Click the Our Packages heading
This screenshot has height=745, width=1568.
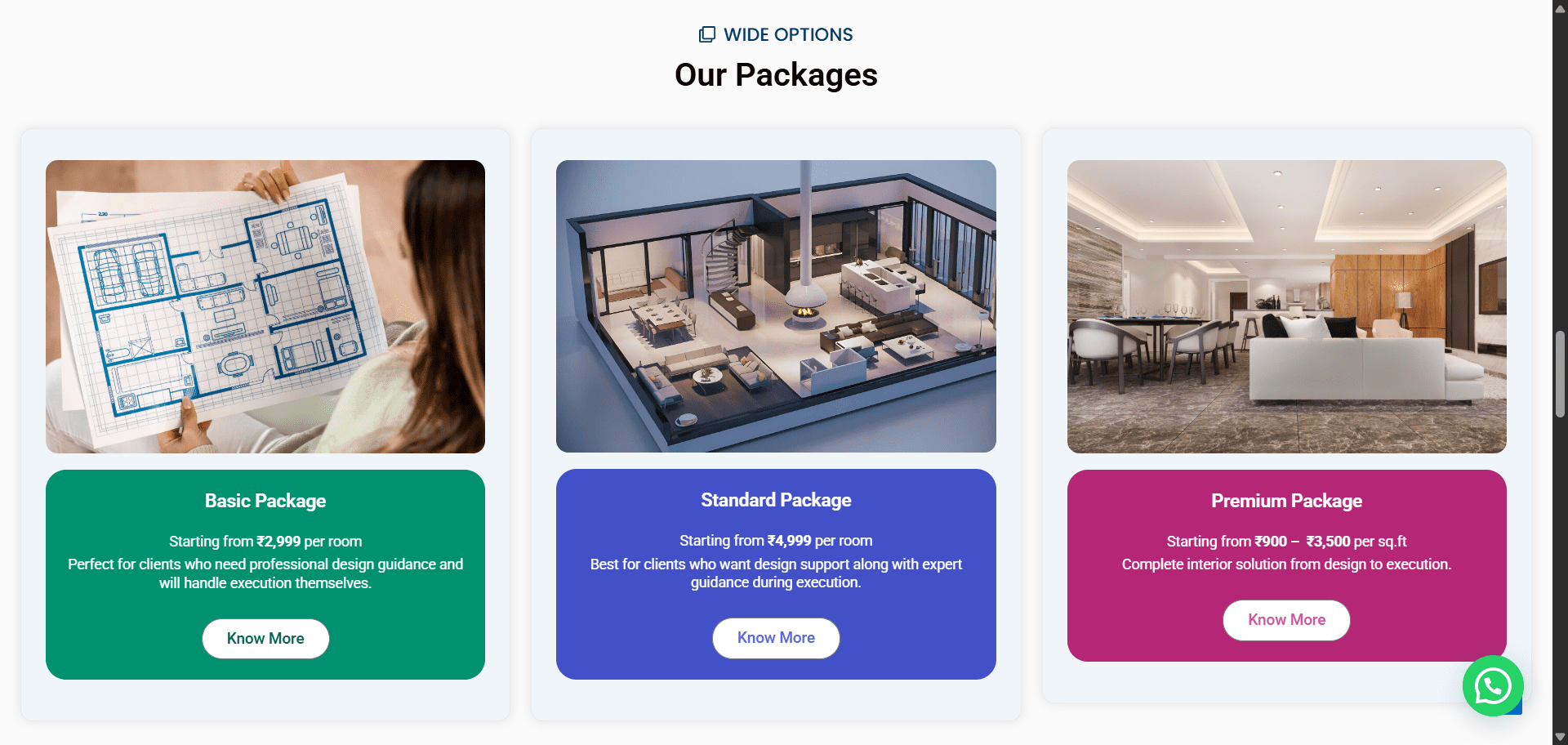(x=776, y=75)
